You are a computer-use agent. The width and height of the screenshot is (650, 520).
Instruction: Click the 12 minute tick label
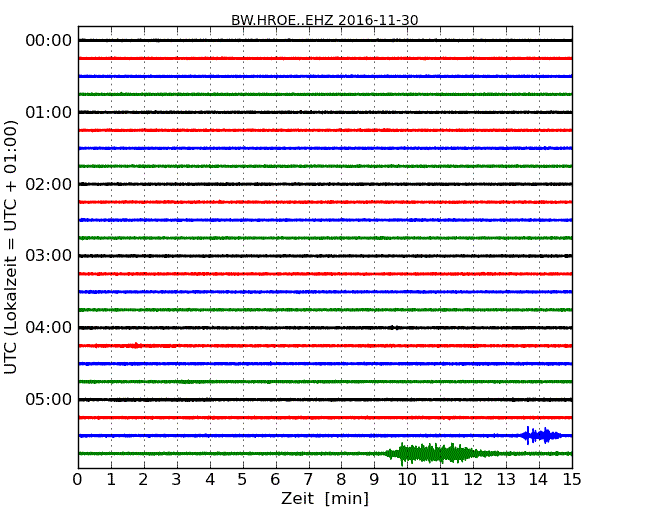pyautogui.click(x=473, y=480)
